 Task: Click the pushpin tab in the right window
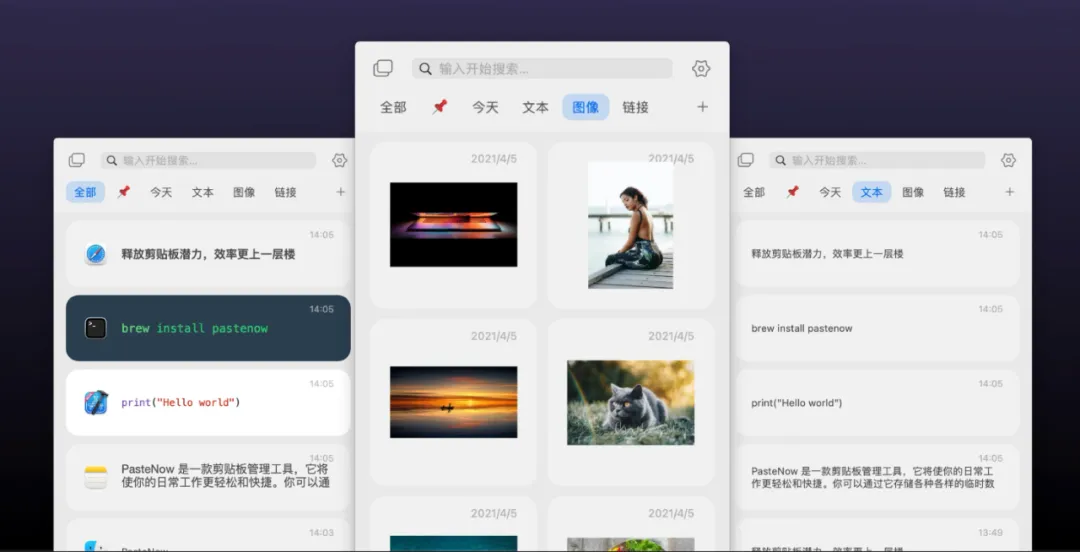pyautogui.click(x=792, y=192)
